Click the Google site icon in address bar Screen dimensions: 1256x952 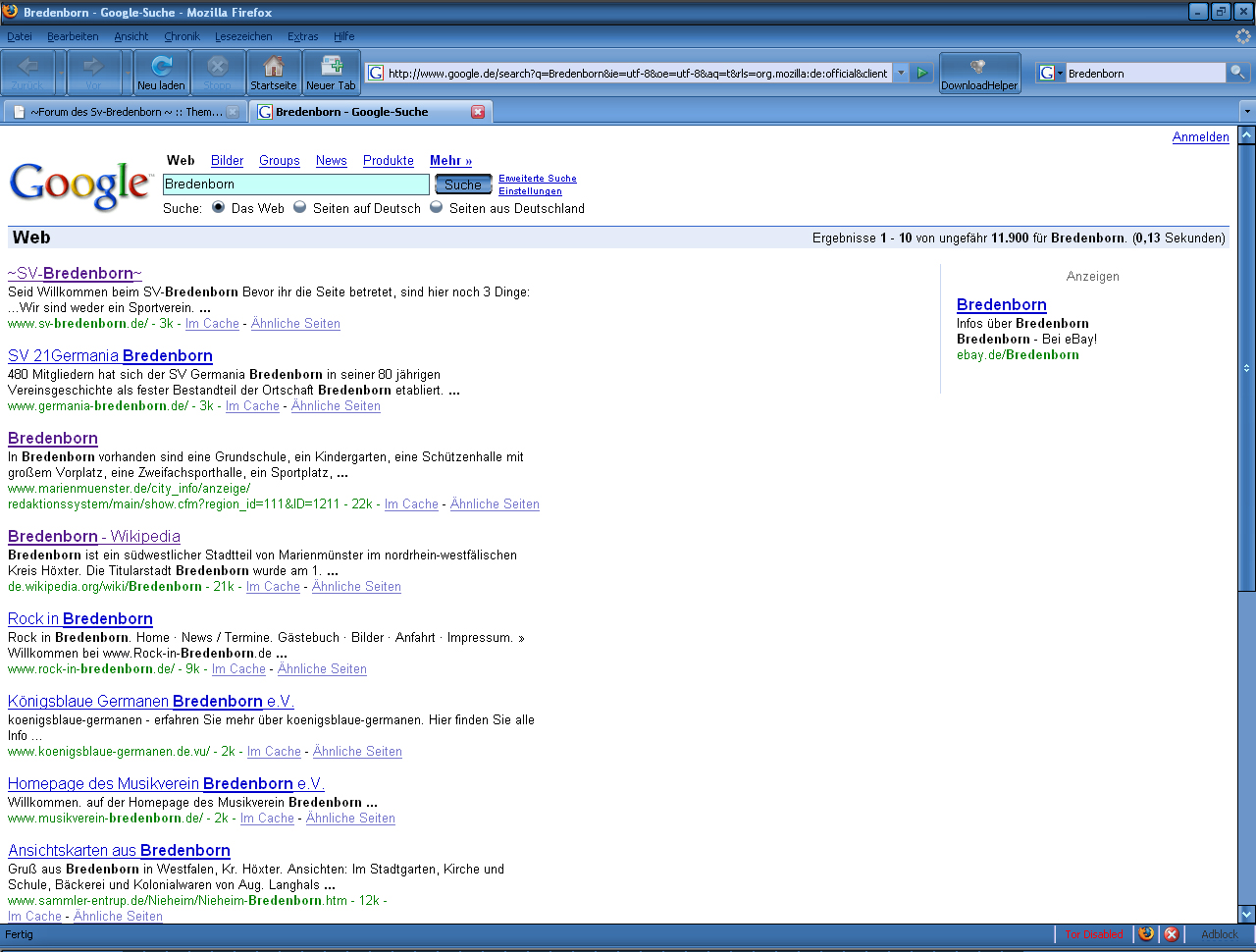coord(376,73)
